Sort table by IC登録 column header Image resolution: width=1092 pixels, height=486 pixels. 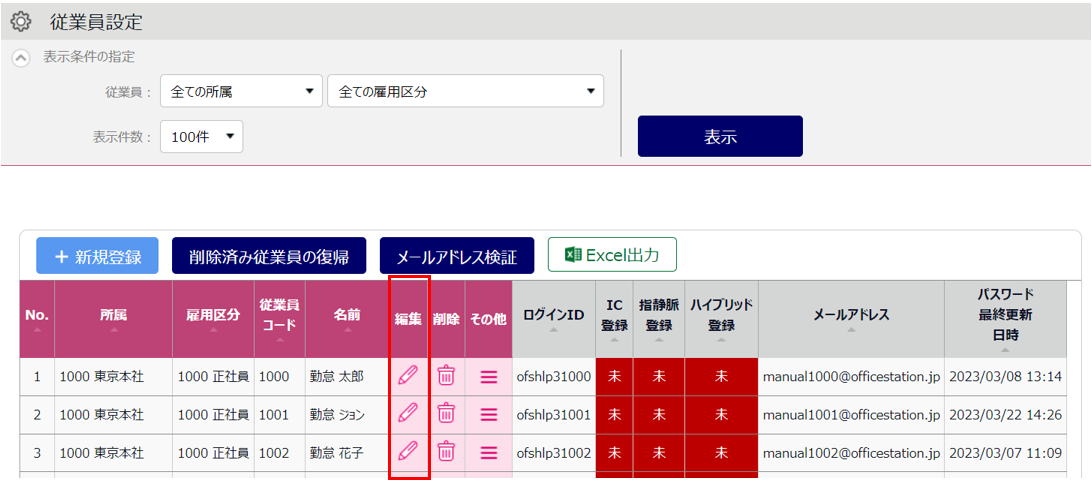point(614,319)
